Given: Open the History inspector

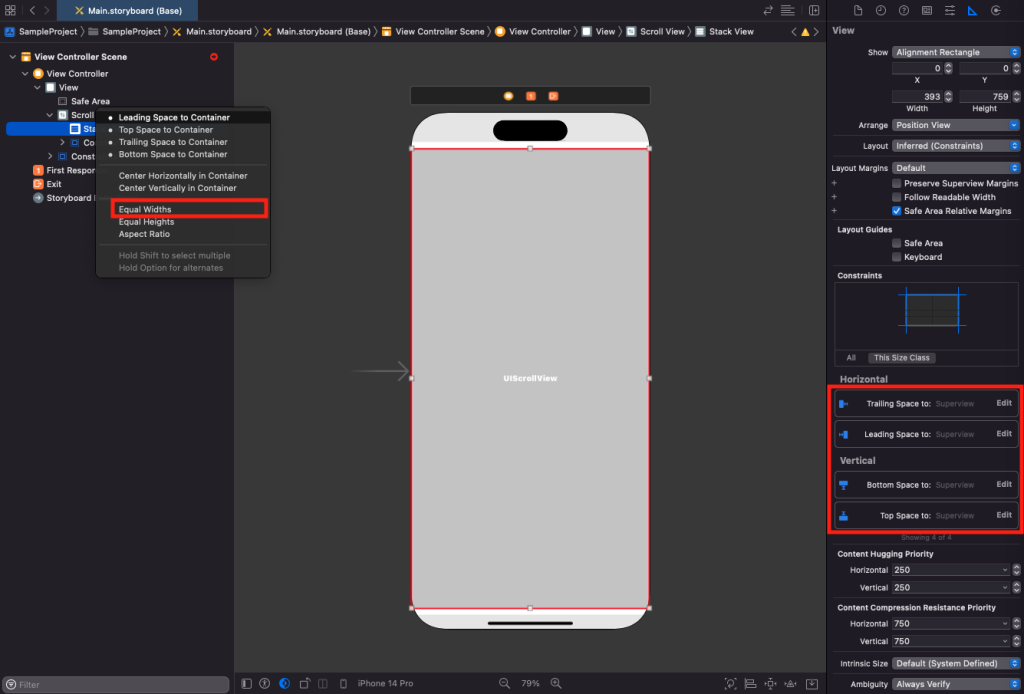Looking at the screenshot, I should [x=880, y=9].
